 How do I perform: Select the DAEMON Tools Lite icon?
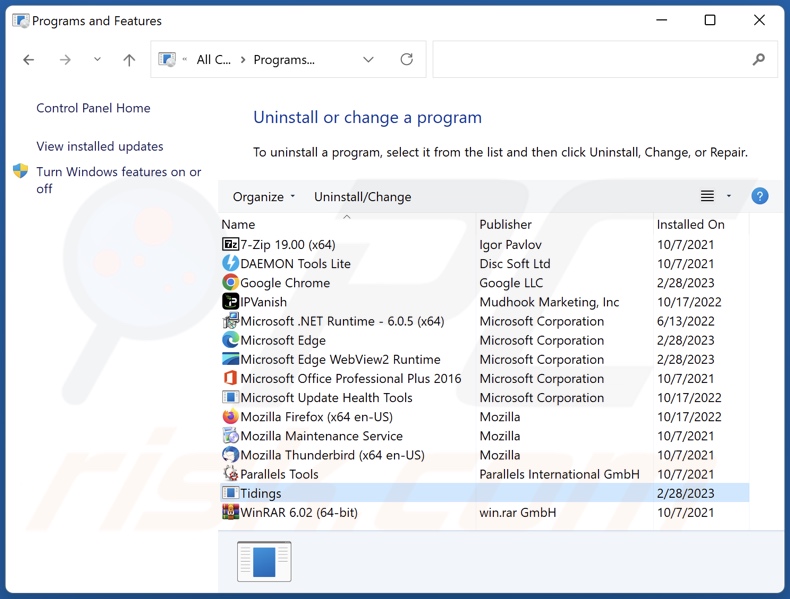coord(230,263)
